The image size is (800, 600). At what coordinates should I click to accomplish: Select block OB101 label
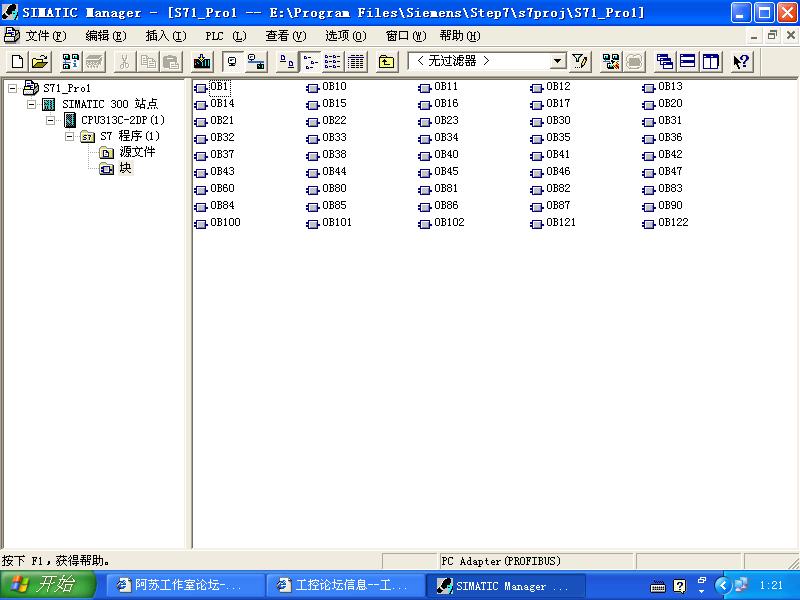point(337,222)
